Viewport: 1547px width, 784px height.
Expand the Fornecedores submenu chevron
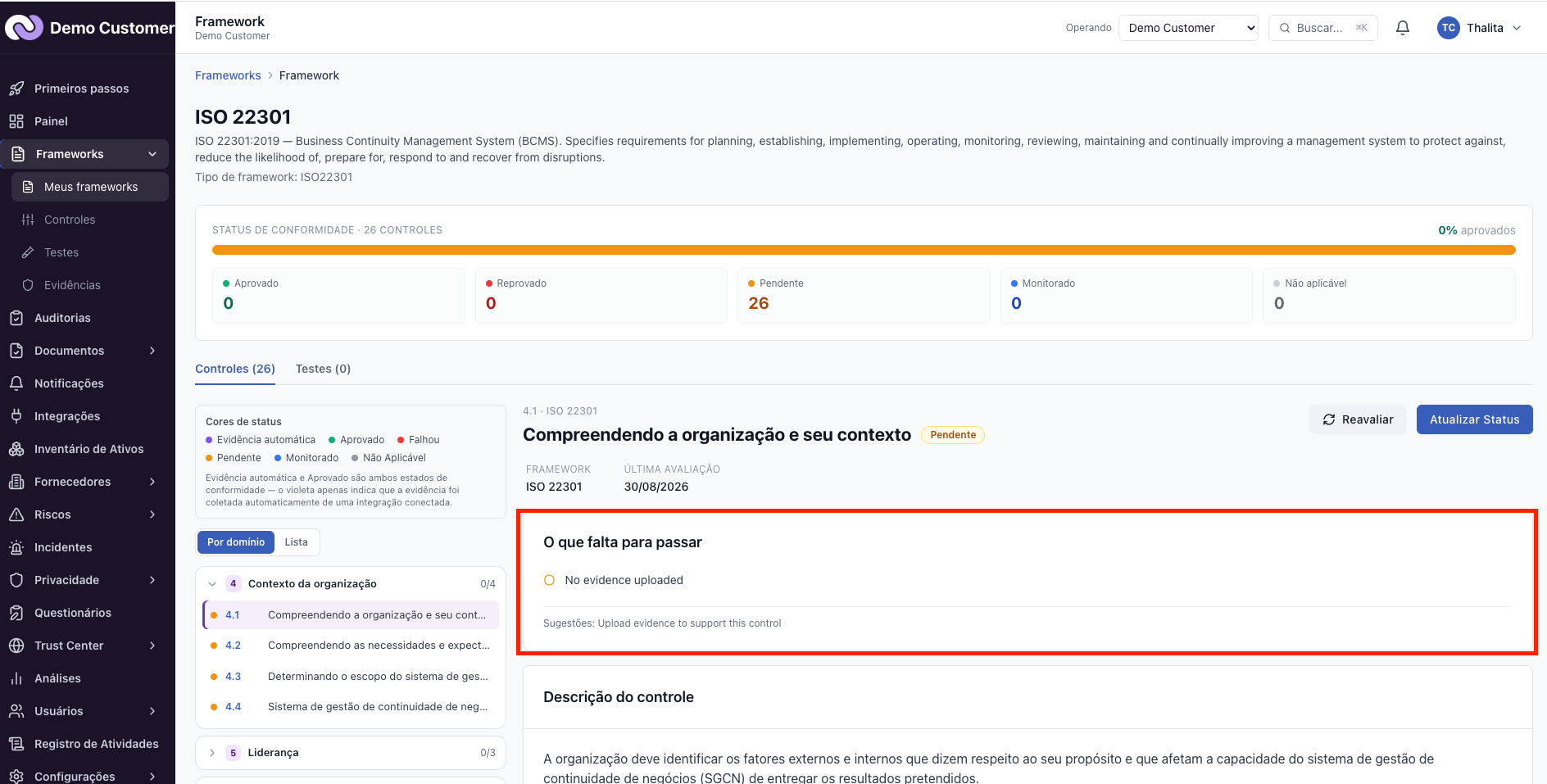(152, 482)
